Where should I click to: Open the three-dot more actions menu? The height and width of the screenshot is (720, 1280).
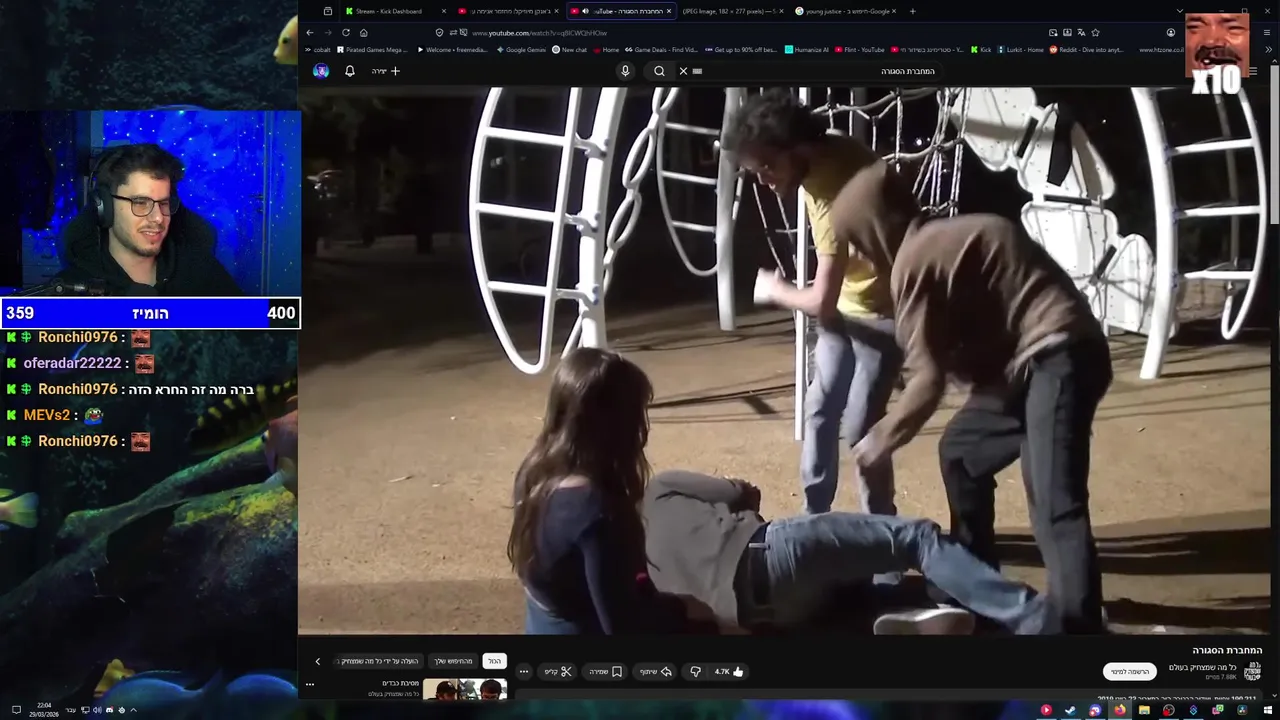[524, 672]
